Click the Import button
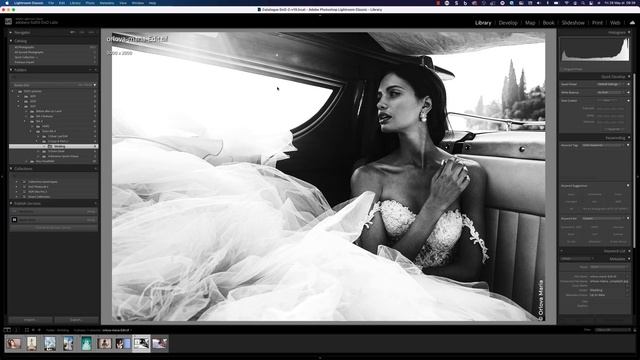640x360 pixels. (x=30, y=320)
